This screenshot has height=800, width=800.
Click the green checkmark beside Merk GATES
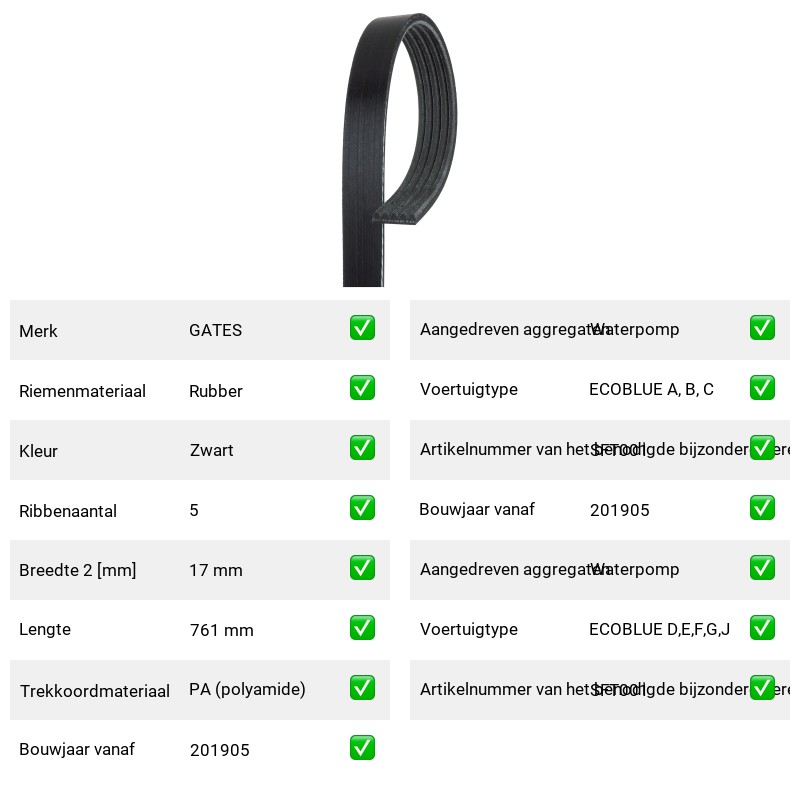pos(362,328)
